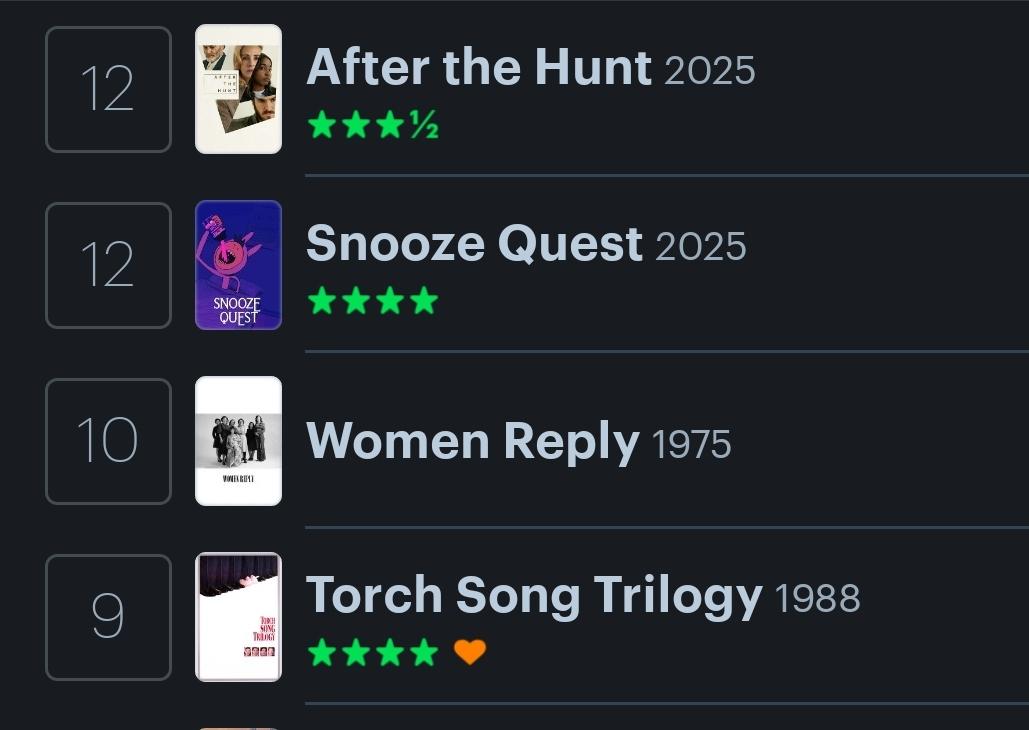Open the After the Hunt poster thumbnail
1029x730 pixels.
coord(238,89)
